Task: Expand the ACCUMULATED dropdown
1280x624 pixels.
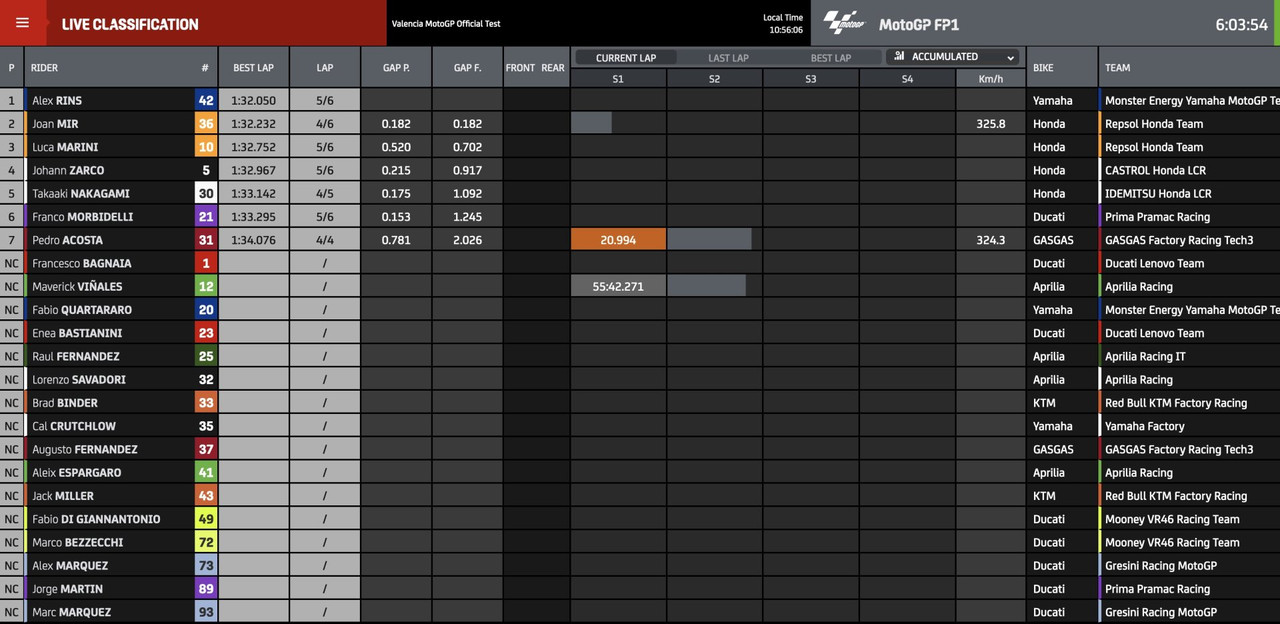Action: [x=953, y=57]
